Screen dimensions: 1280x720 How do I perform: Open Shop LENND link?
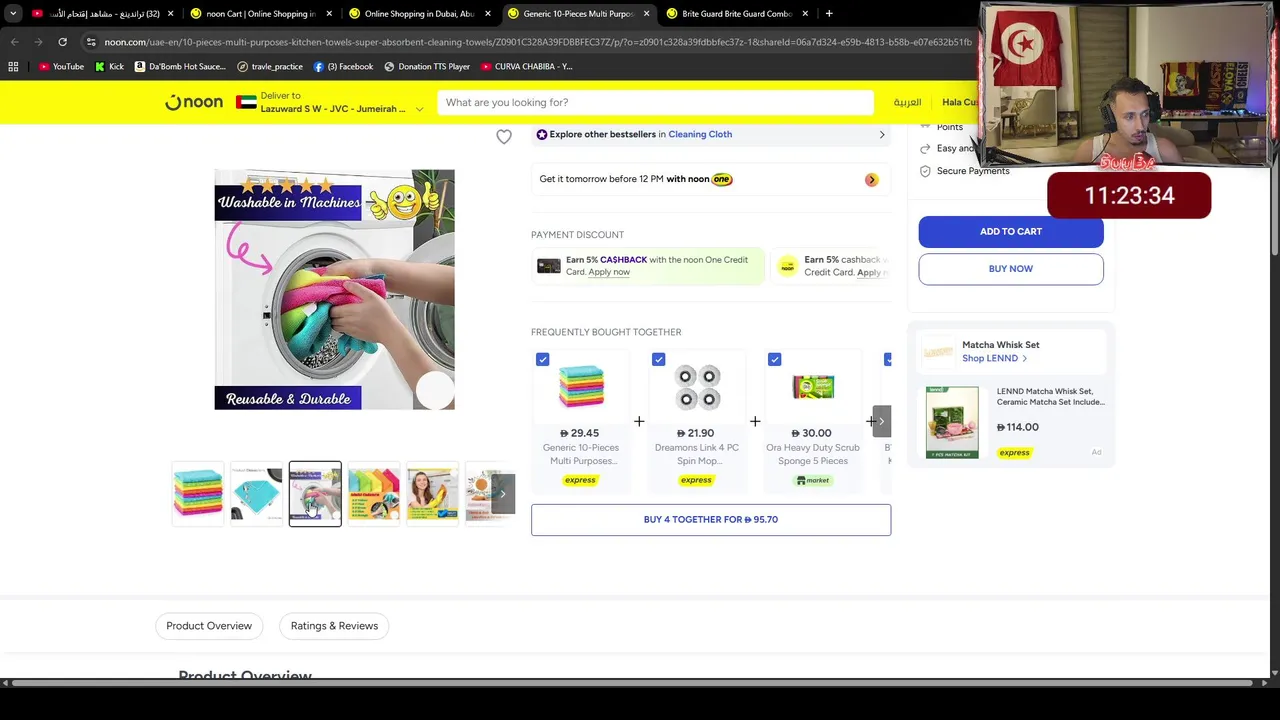pos(994,358)
